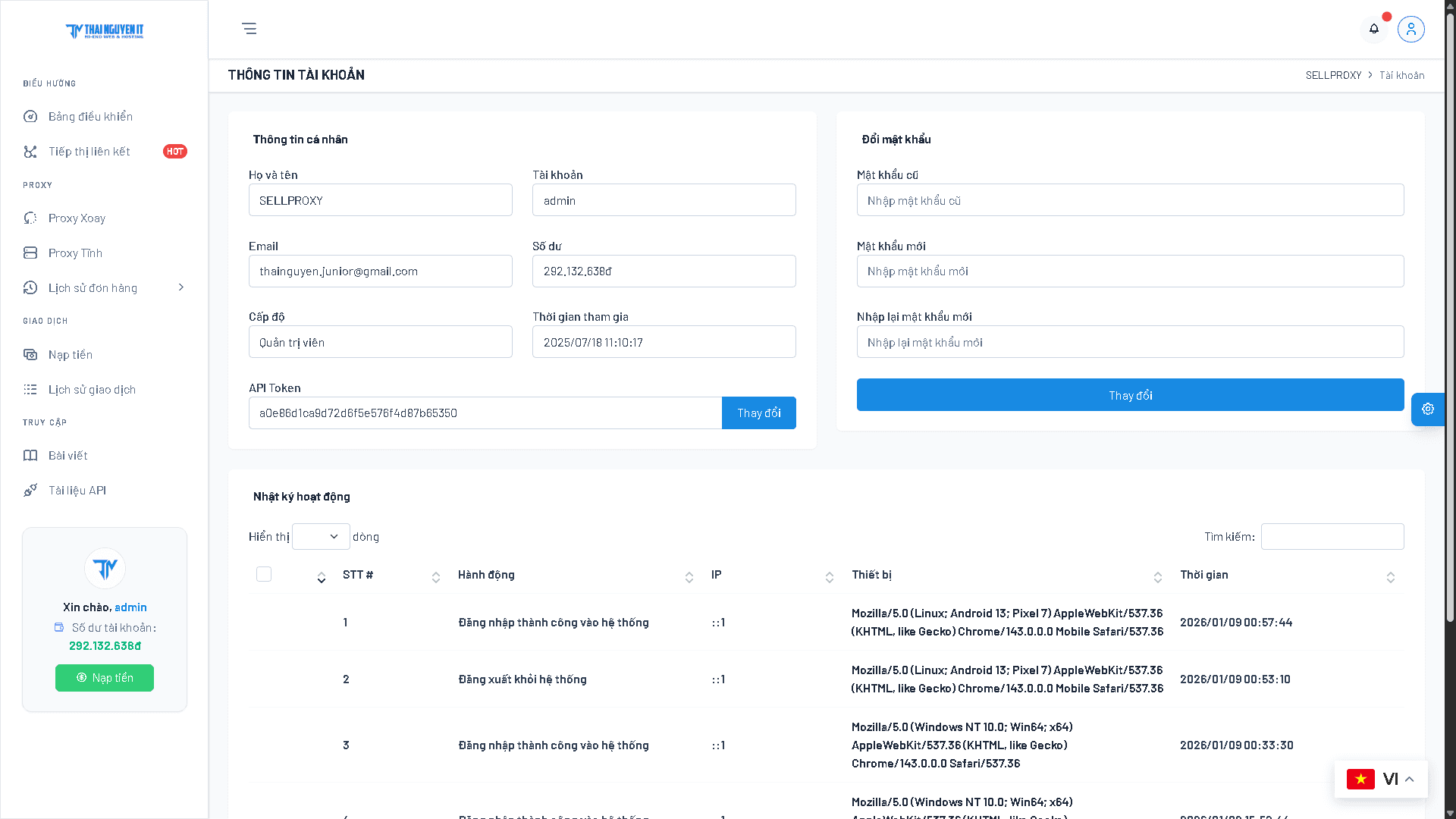Click the admin link after Xin chào

(x=130, y=607)
